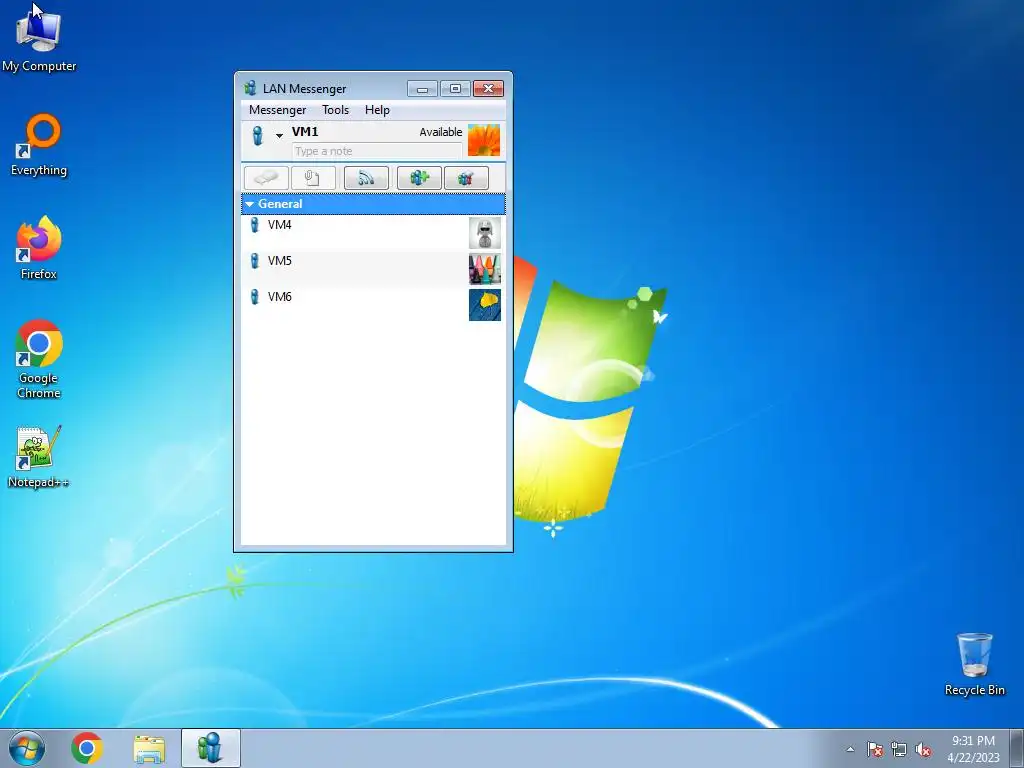Viewport: 1024px width, 768px height.
Task: Open My Computer desktop icon
Action: click(39, 40)
